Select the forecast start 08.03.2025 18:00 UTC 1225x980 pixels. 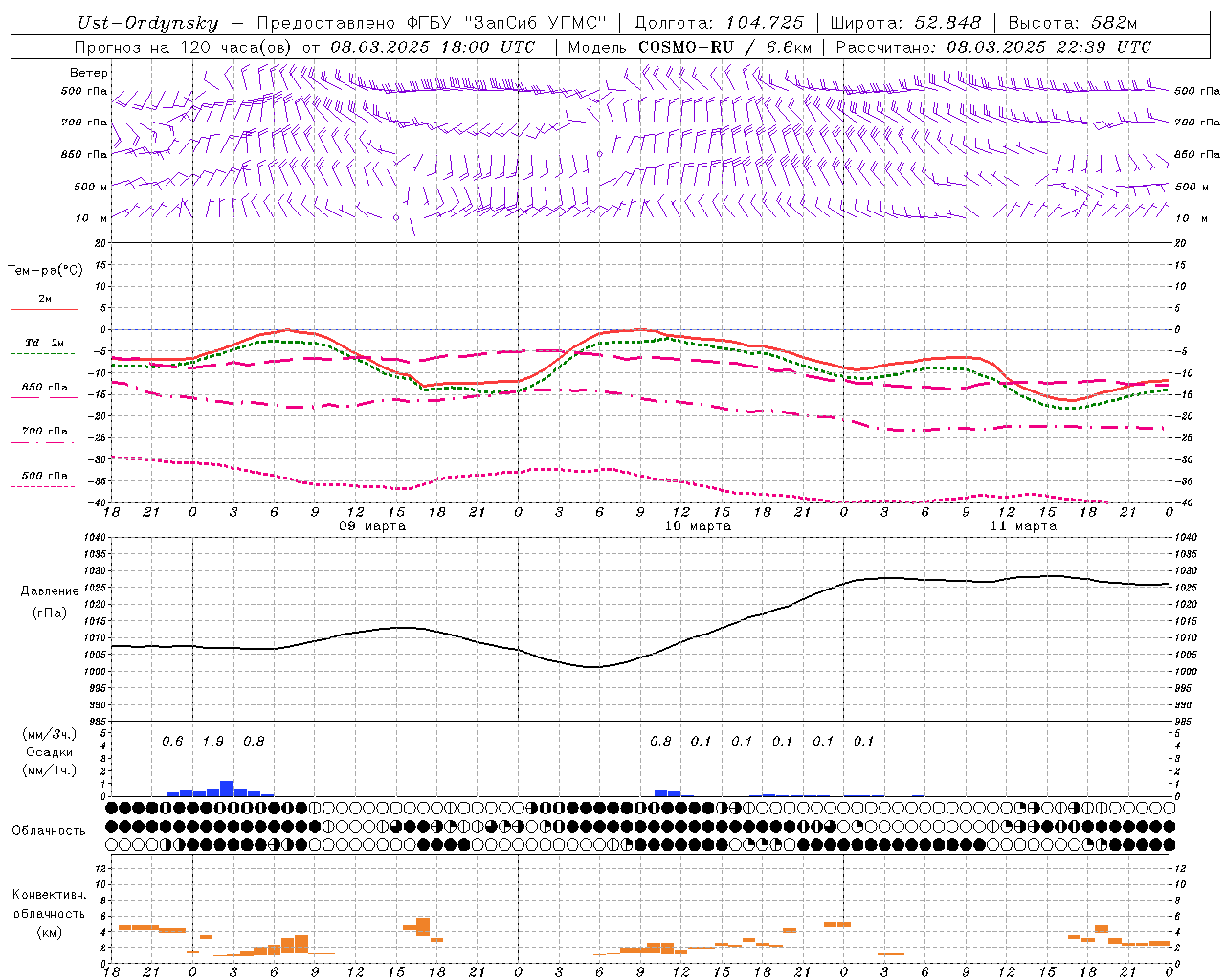[433, 47]
